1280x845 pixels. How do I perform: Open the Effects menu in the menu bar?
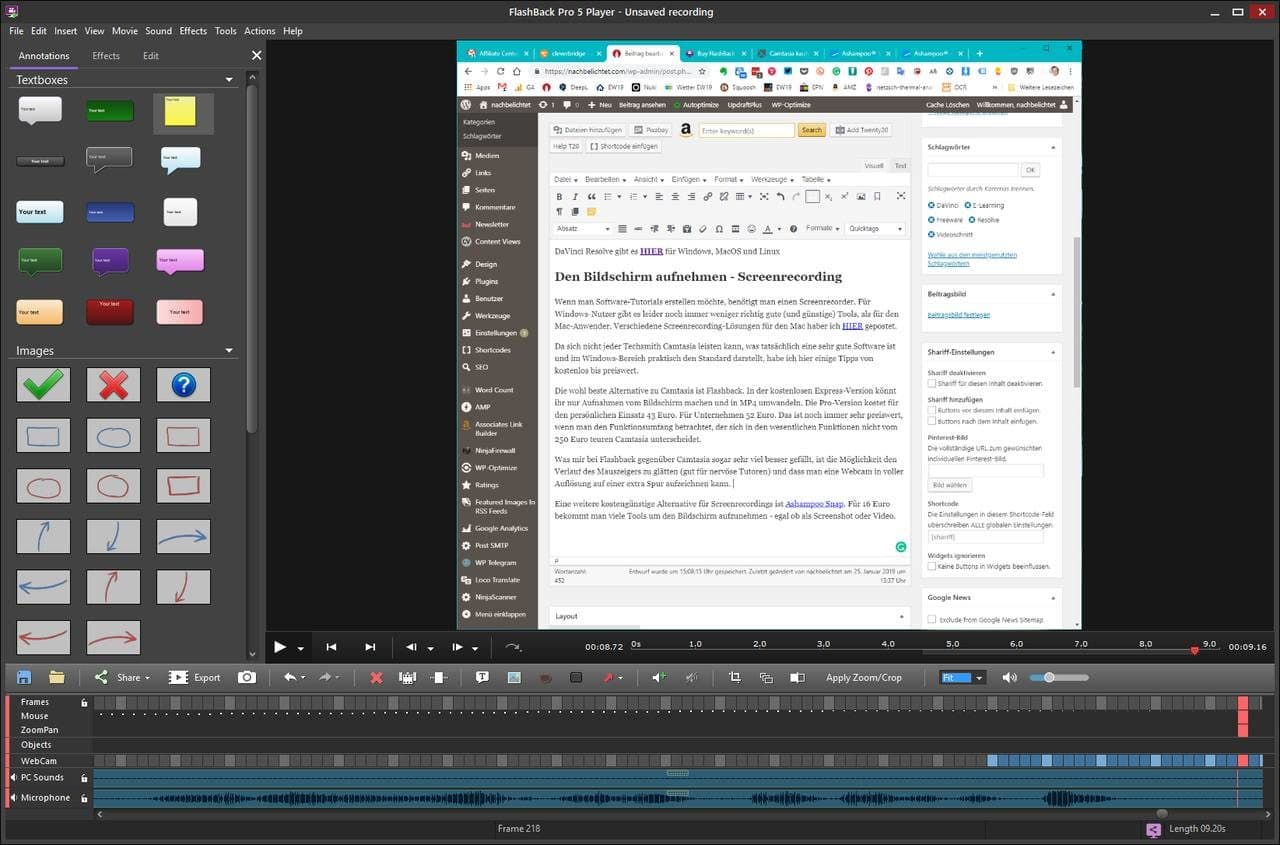(x=193, y=31)
